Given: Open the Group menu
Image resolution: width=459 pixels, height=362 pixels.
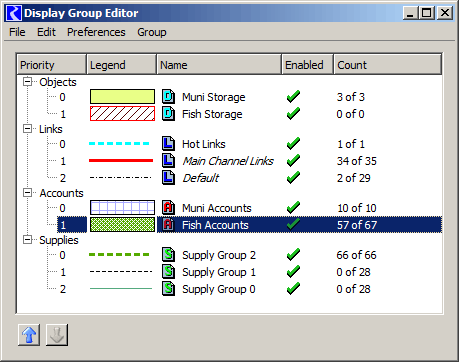Looking at the screenshot, I should 152,32.
